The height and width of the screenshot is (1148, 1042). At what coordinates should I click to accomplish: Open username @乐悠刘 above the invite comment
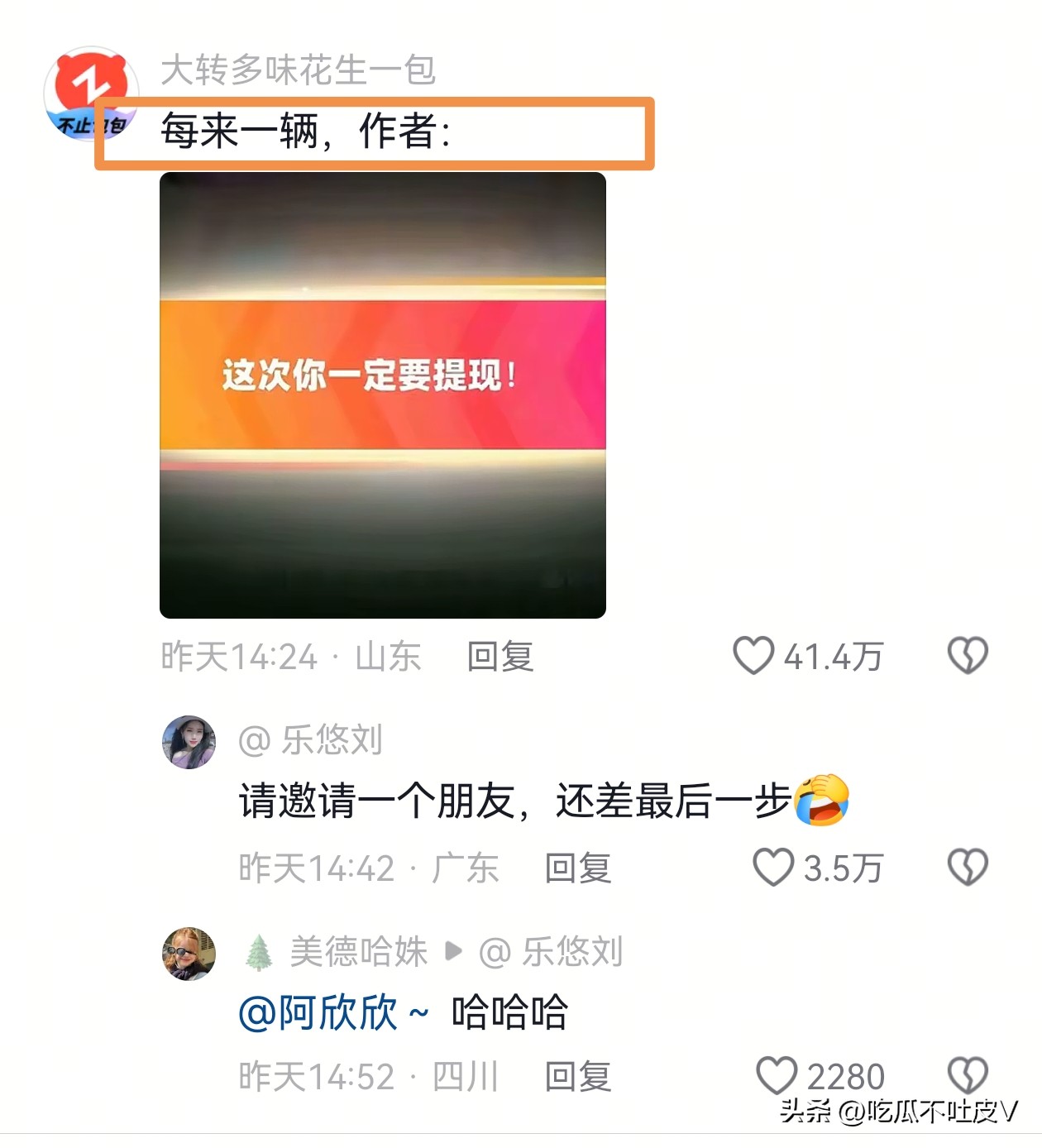[310, 739]
